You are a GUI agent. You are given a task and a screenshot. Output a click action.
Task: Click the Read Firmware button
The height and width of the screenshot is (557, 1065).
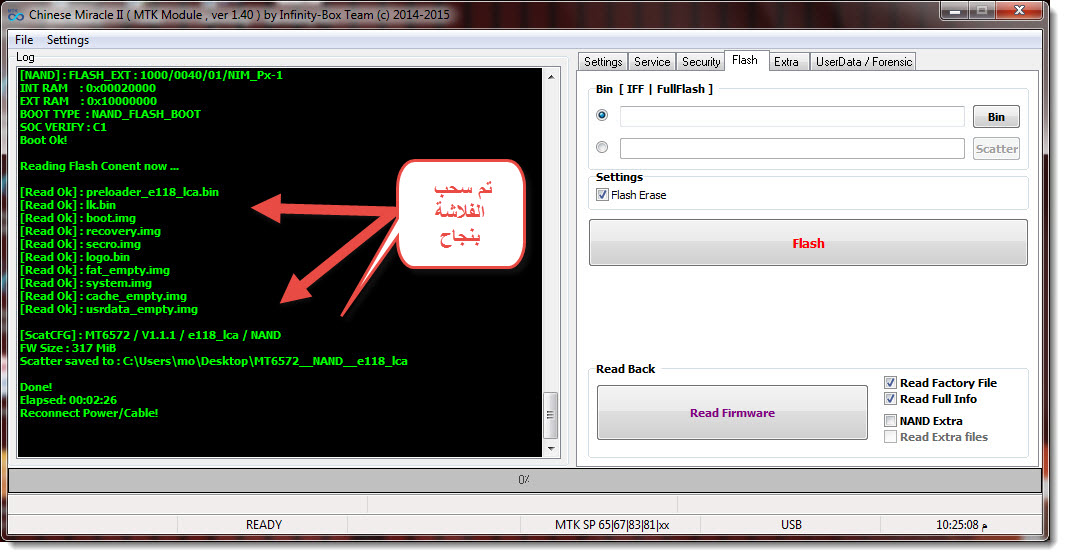[x=732, y=412]
